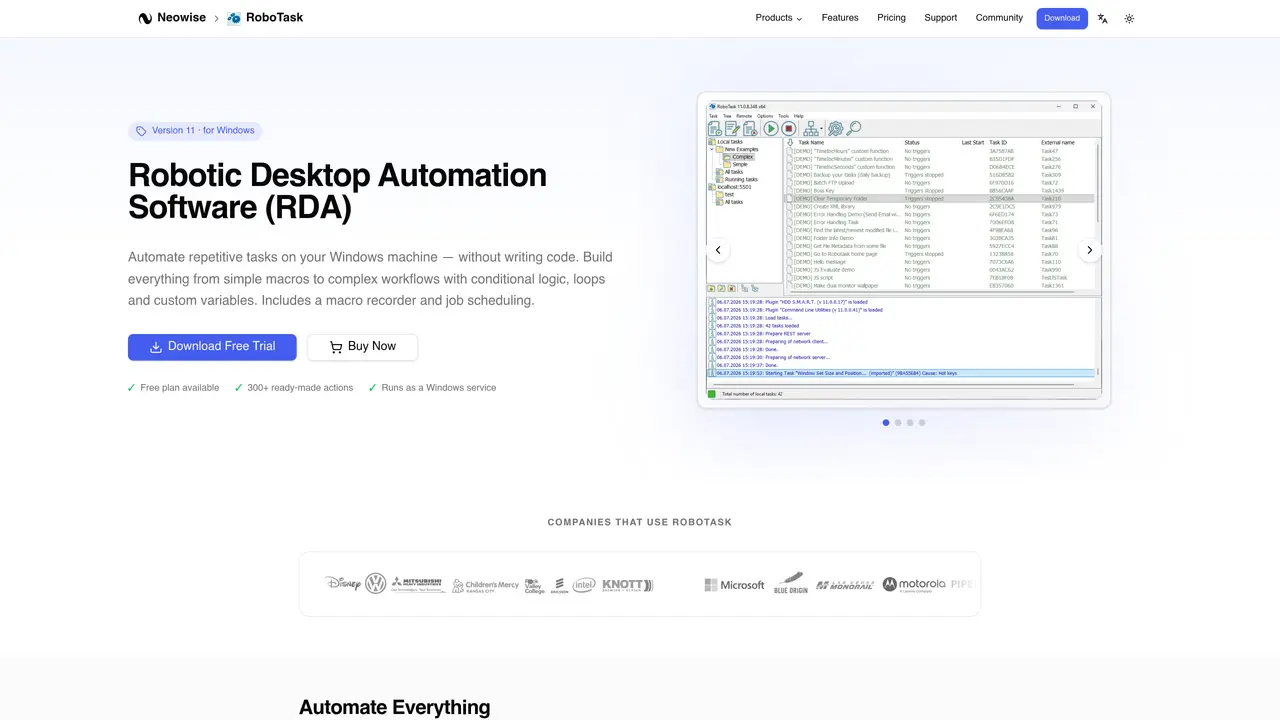1280x720 pixels.
Task: Click the green Run task icon in RoboTask screenshot
Action: 771,129
